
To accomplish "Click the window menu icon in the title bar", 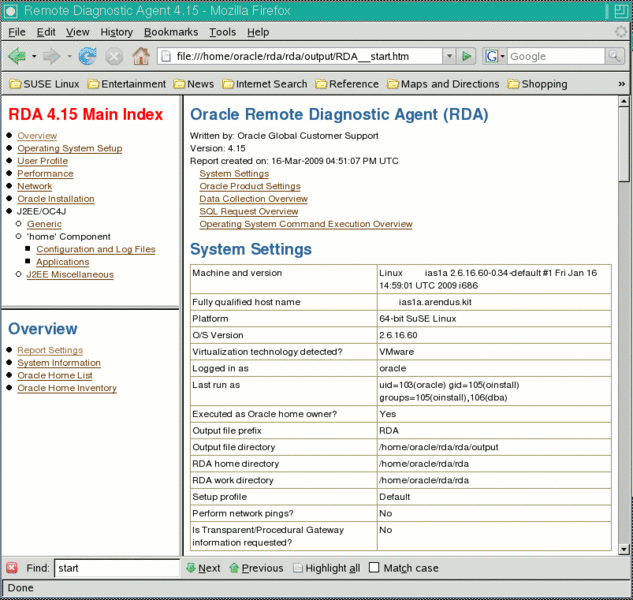I will pyautogui.click(x=10, y=11).
